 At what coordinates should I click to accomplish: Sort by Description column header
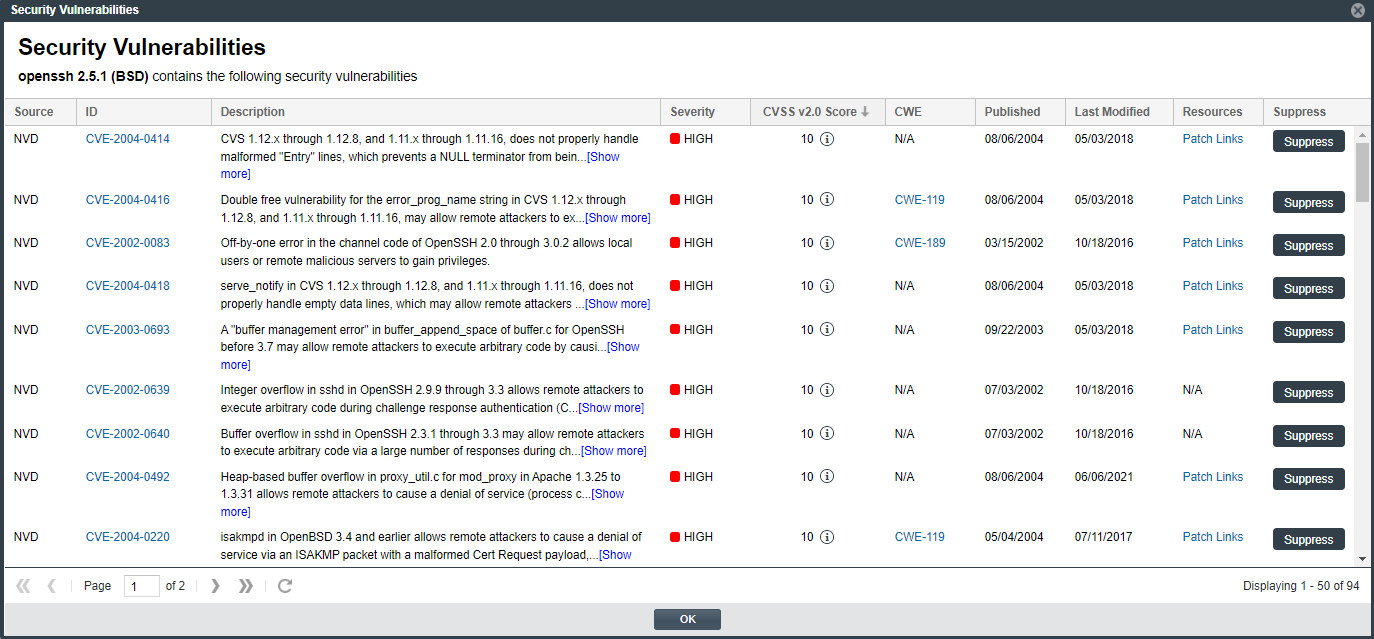click(436, 112)
